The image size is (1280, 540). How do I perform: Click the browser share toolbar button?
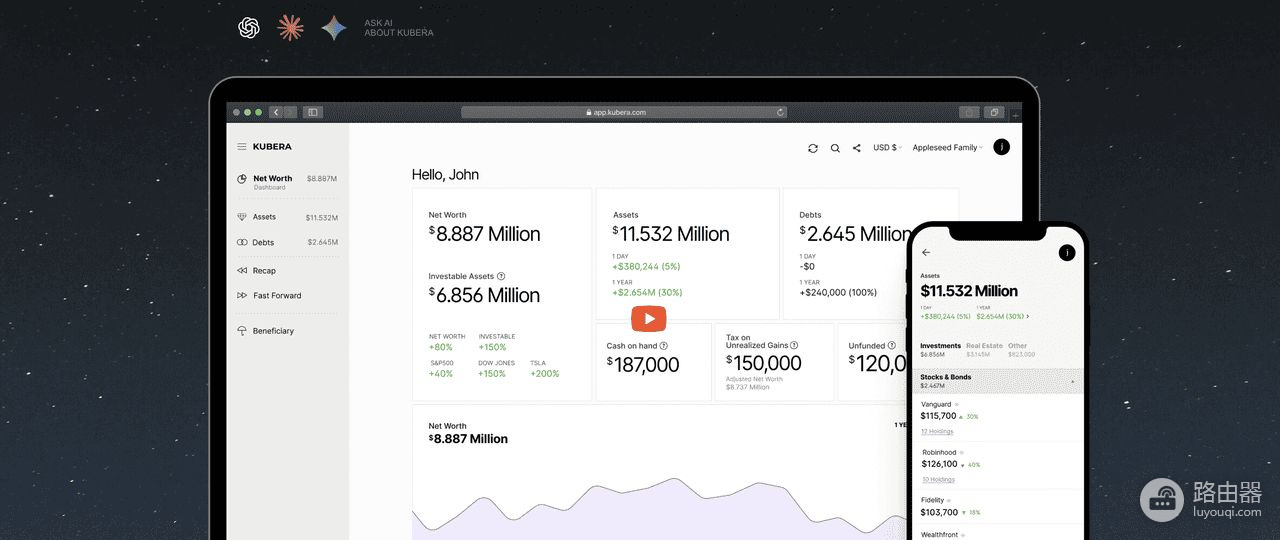tap(969, 112)
